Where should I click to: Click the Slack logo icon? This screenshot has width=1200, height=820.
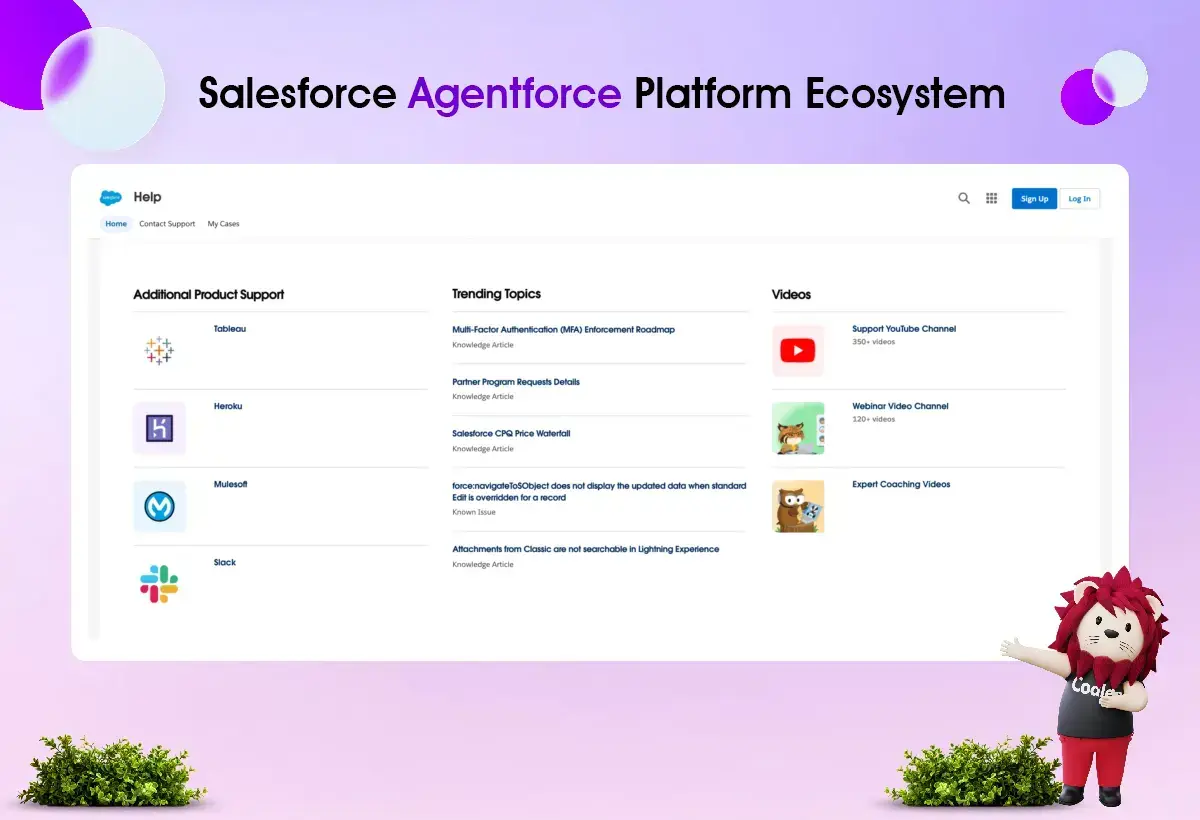pos(159,584)
